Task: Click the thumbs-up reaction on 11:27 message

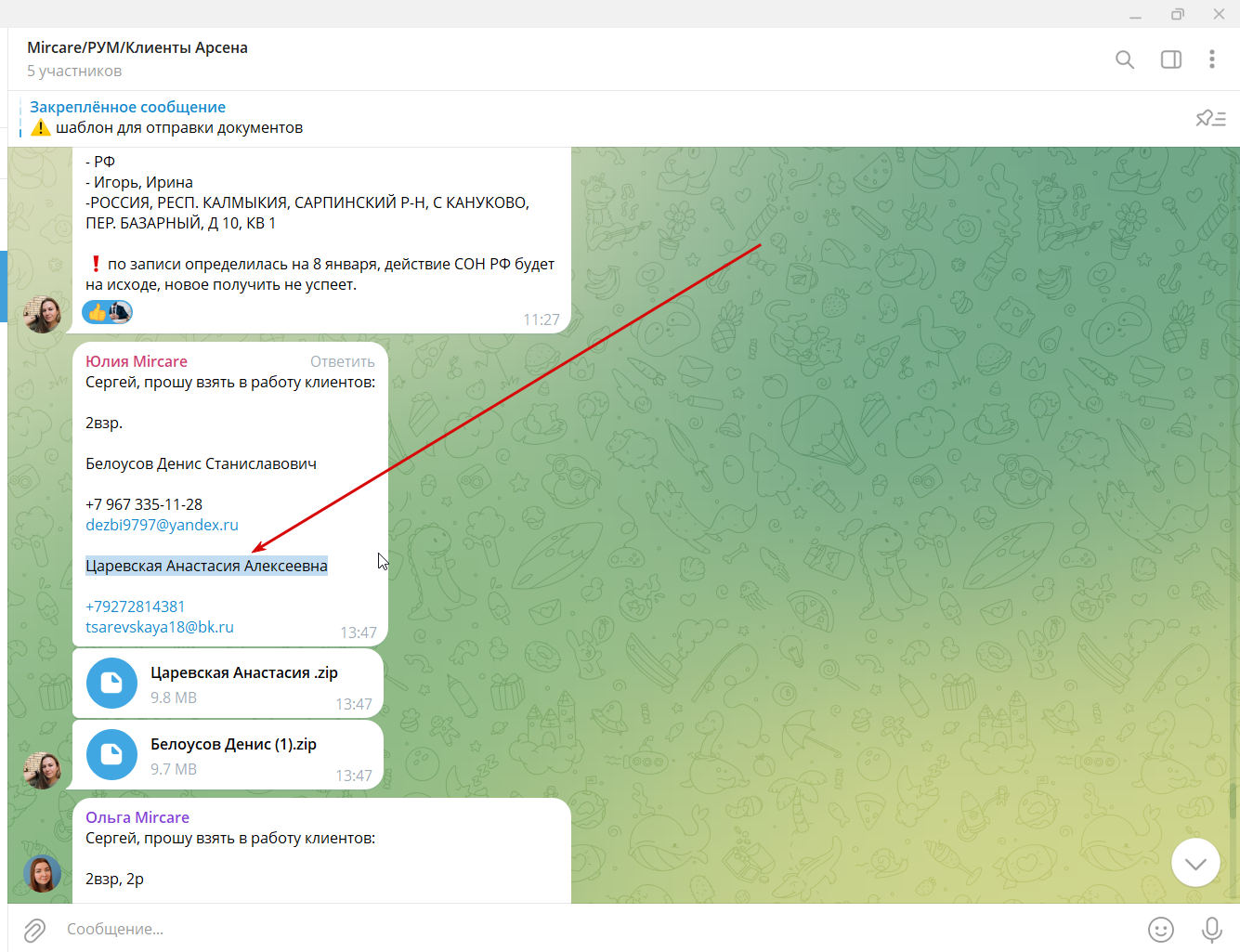Action: click(x=98, y=312)
